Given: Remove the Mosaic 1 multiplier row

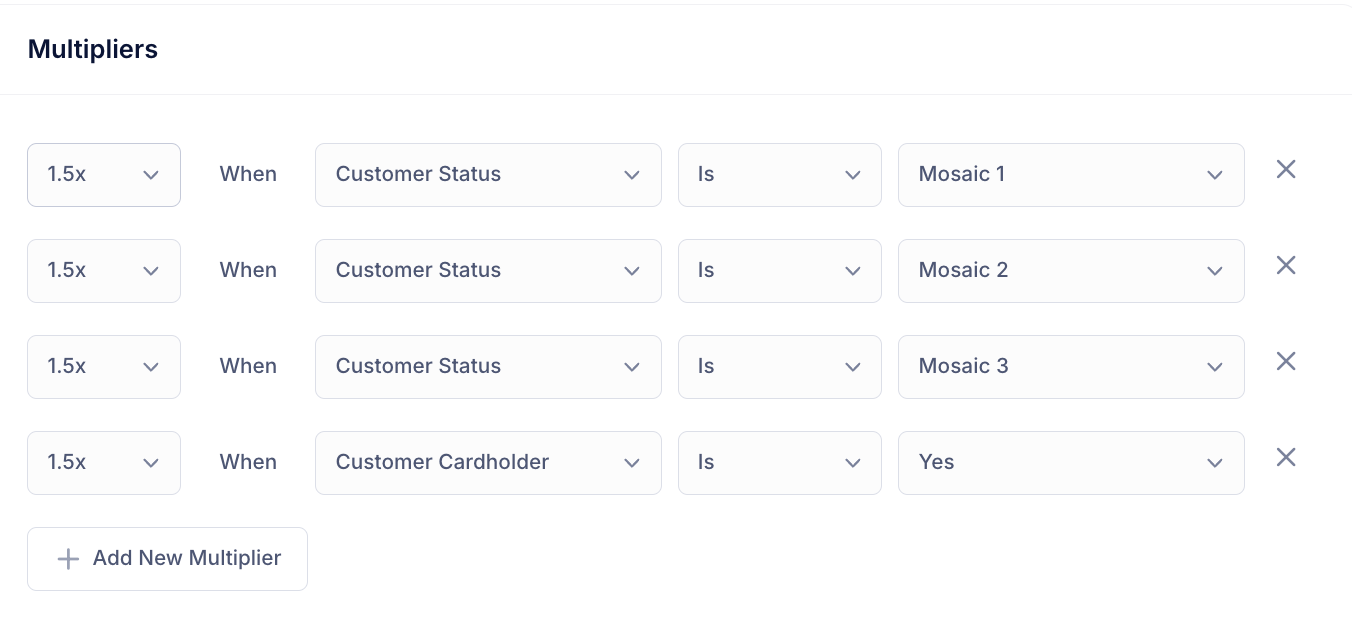Looking at the screenshot, I should point(1286,170).
